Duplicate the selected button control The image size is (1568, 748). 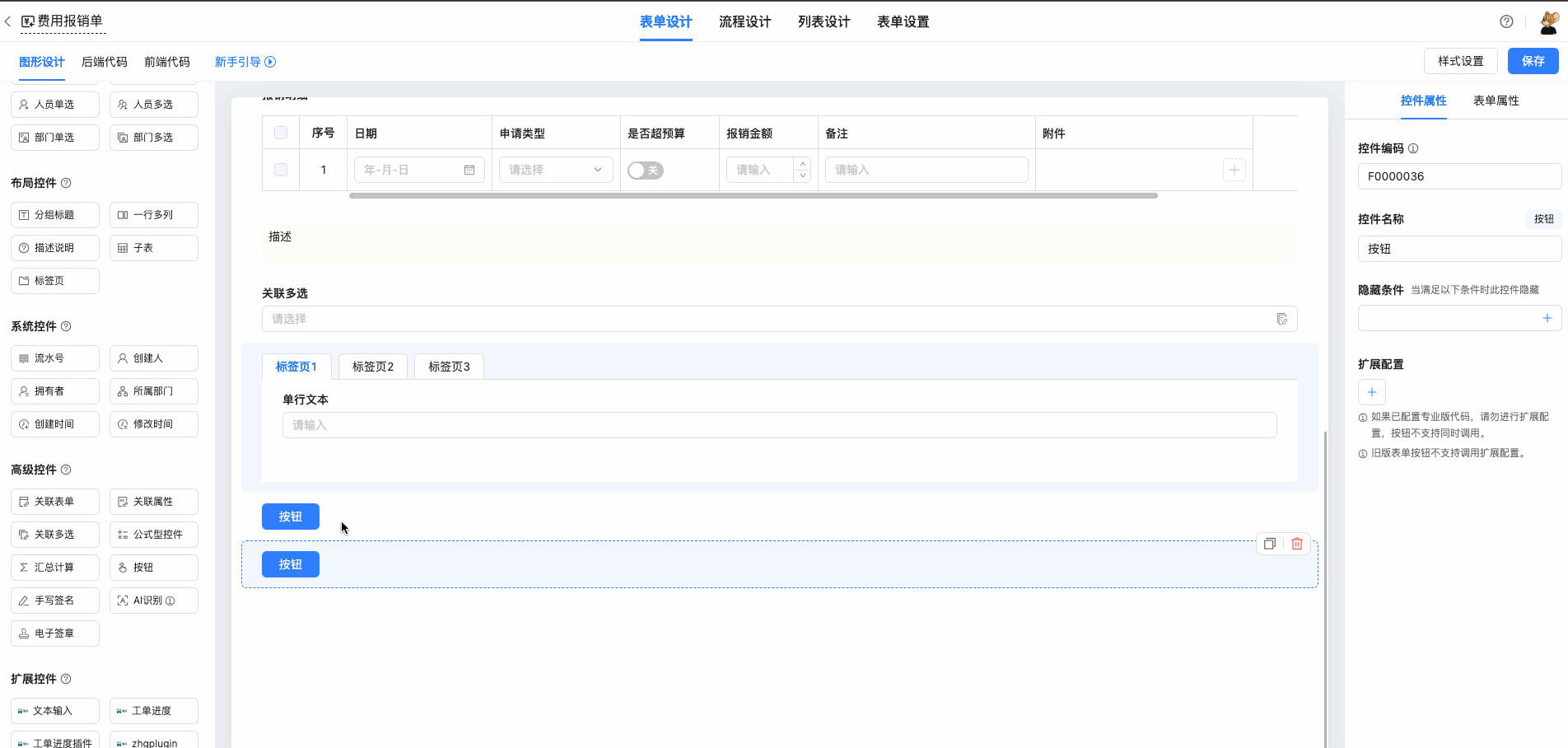1270,544
